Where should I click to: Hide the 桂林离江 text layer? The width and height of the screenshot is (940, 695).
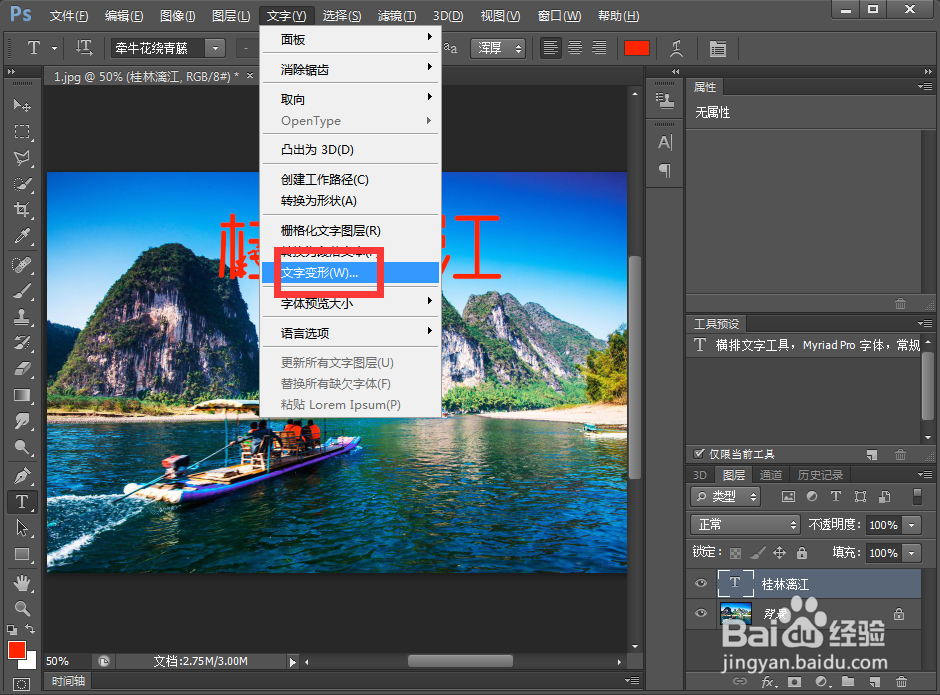(x=700, y=583)
